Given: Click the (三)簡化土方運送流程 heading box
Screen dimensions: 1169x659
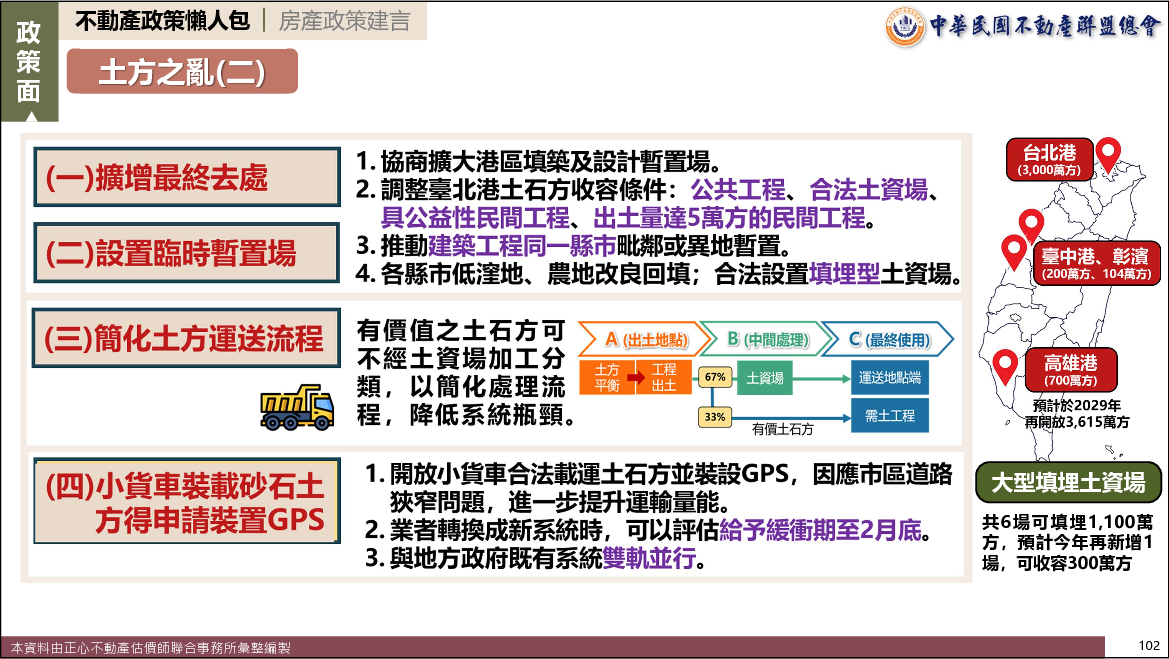Looking at the screenshot, I should coord(184,338).
